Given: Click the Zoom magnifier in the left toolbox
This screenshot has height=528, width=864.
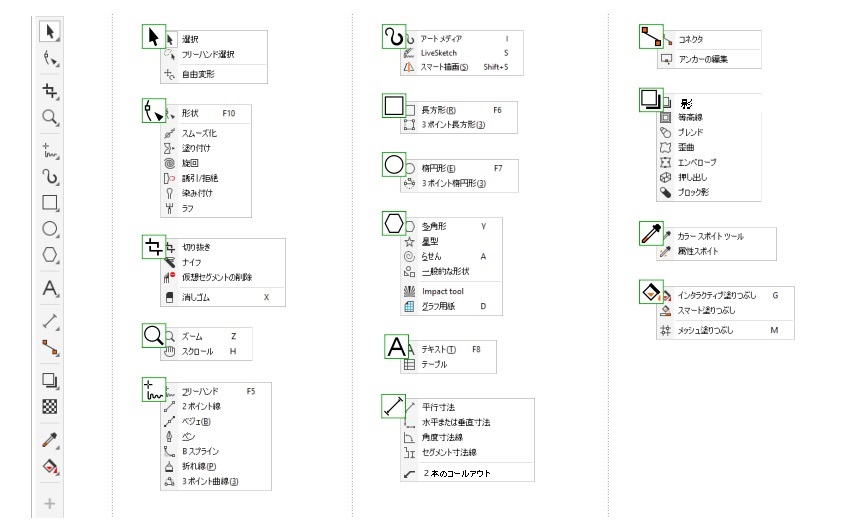Looking at the screenshot, I should (50, 118).
